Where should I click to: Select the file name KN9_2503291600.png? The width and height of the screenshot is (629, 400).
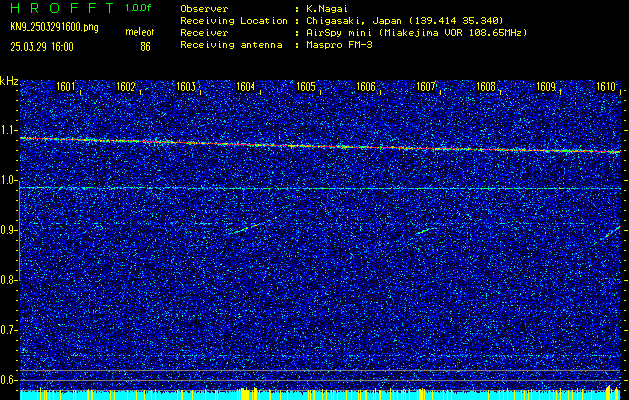[54, 28]
